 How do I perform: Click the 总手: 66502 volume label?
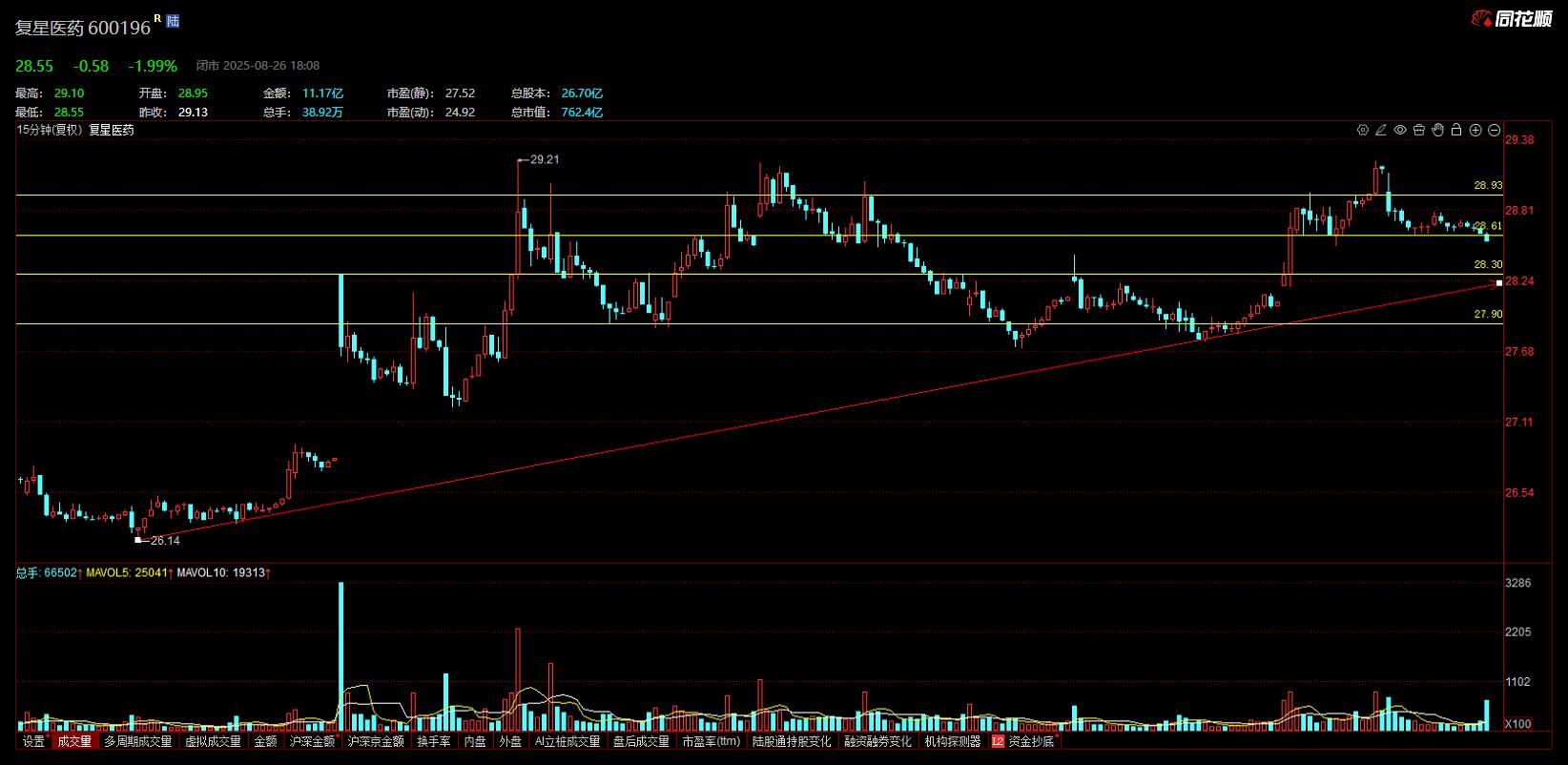point(46,573)
